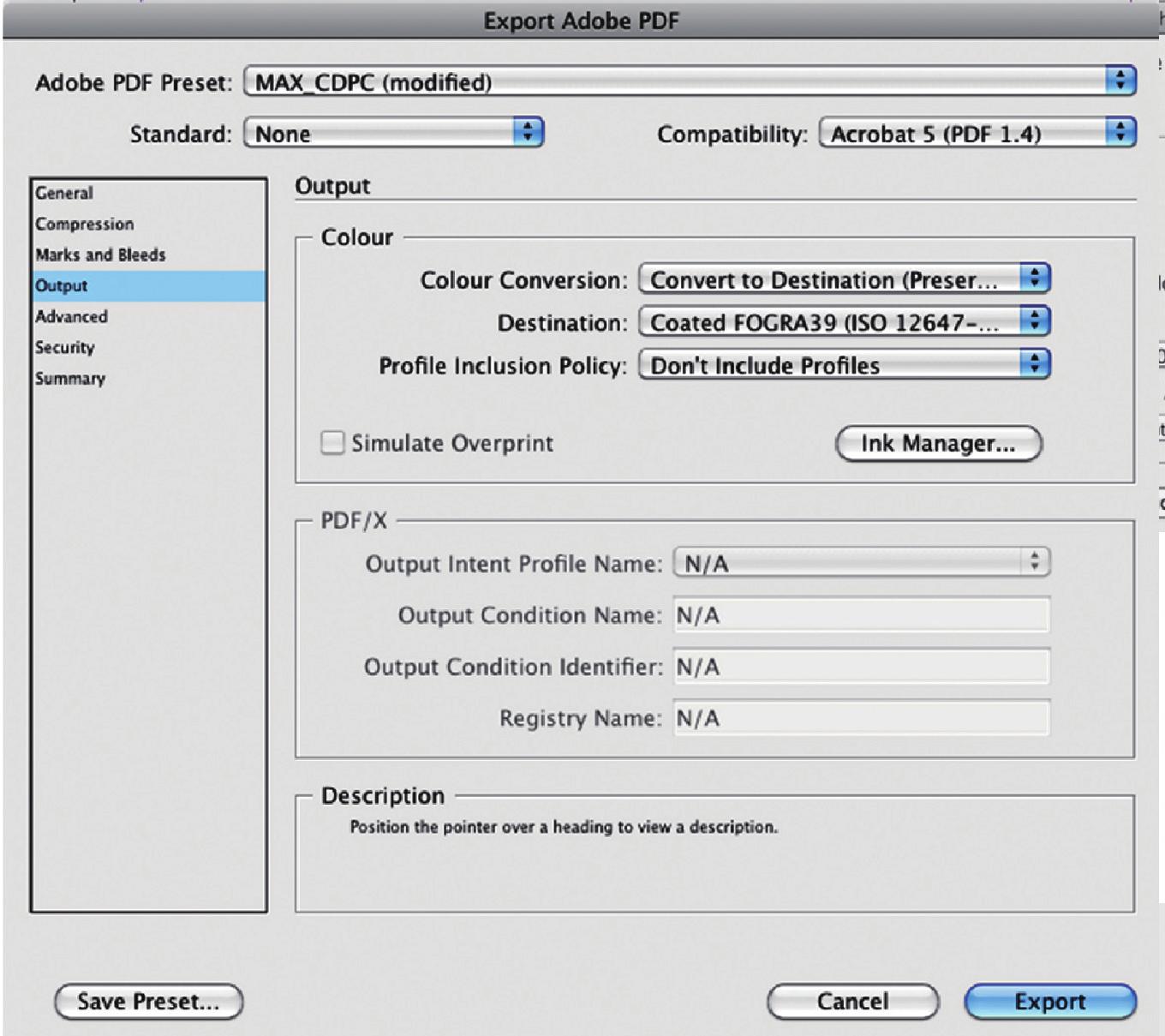This screenshot has height=1036, width=1165.
Task: Open the Profile Inclusion Policy dropdown
Action: pos(845,365)
